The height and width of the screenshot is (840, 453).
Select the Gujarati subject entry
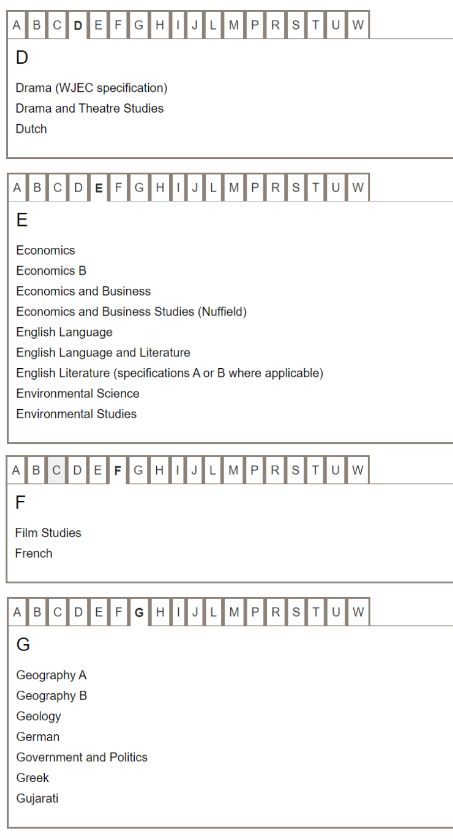tap(37, 798)
